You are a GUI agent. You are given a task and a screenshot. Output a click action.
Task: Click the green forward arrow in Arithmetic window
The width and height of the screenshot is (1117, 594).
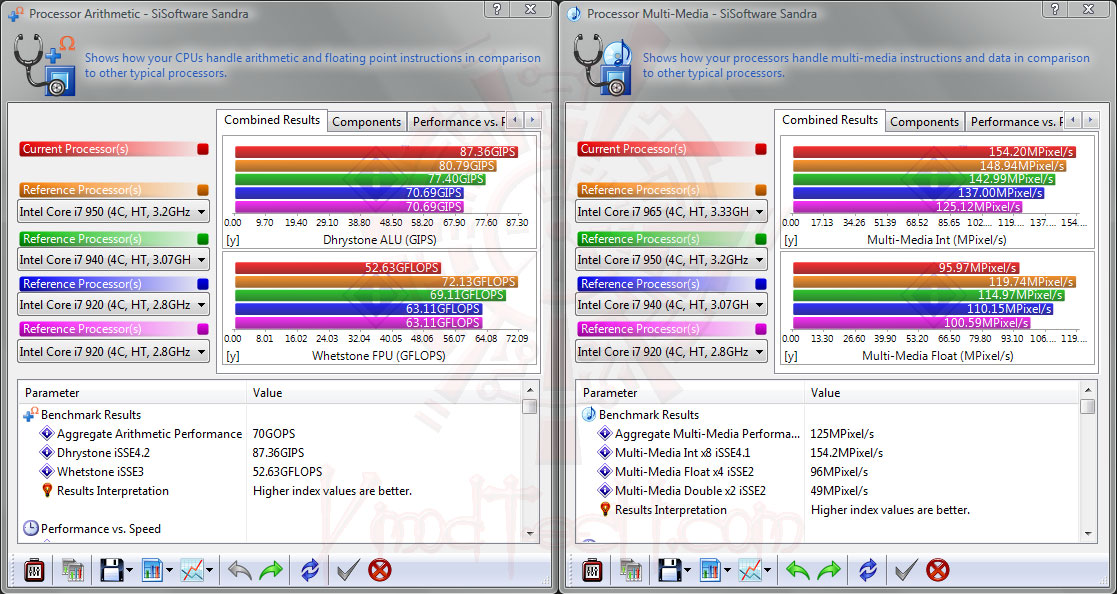point(271,570)
